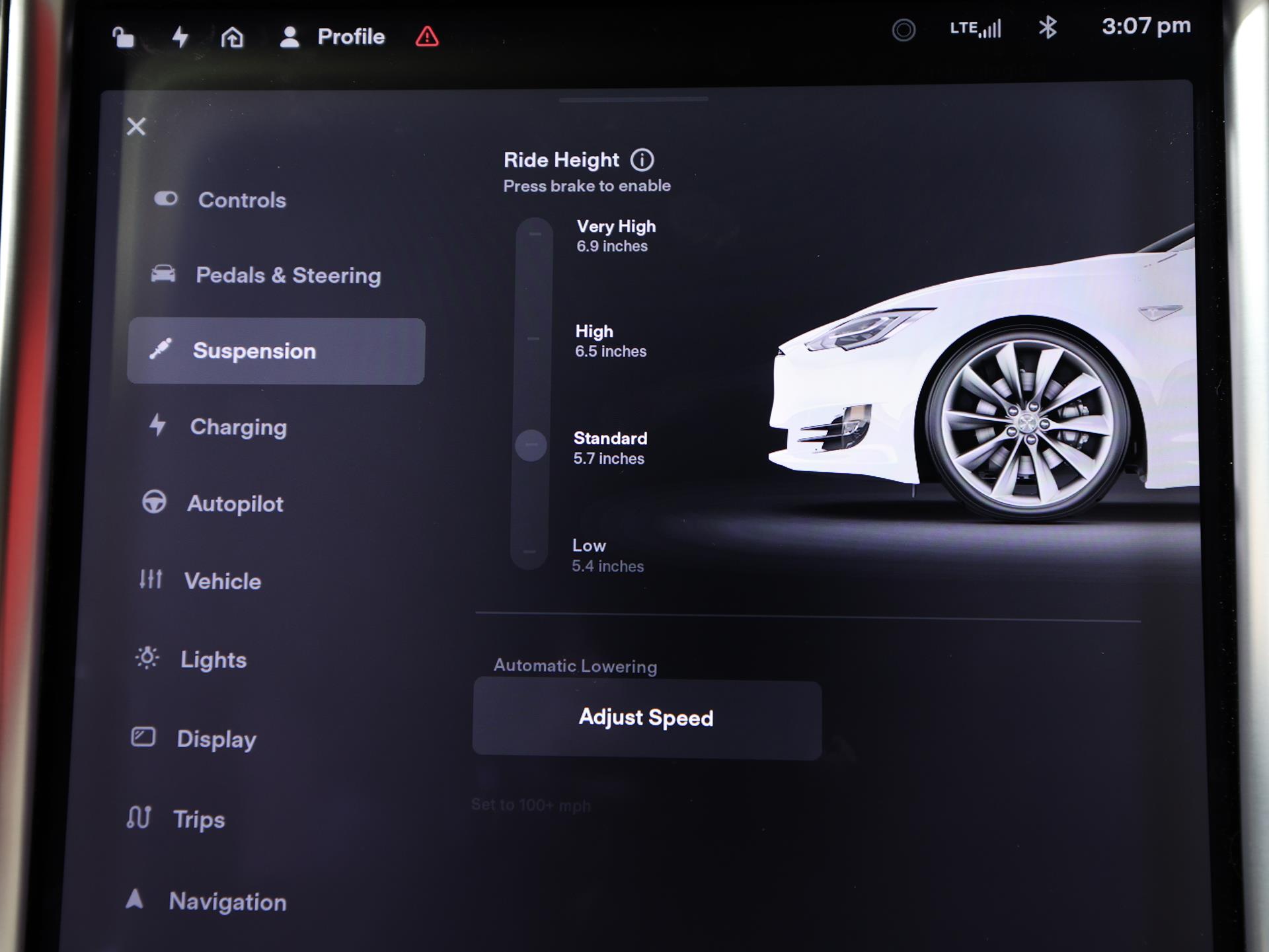Open the Controls settings tab
The width and height of the screenshot is (1269, 952).
(x=241, y=200)
